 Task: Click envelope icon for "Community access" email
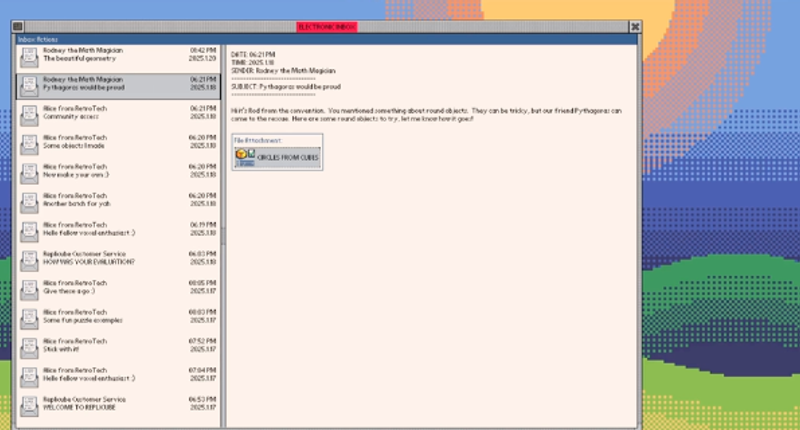point(29,115)
